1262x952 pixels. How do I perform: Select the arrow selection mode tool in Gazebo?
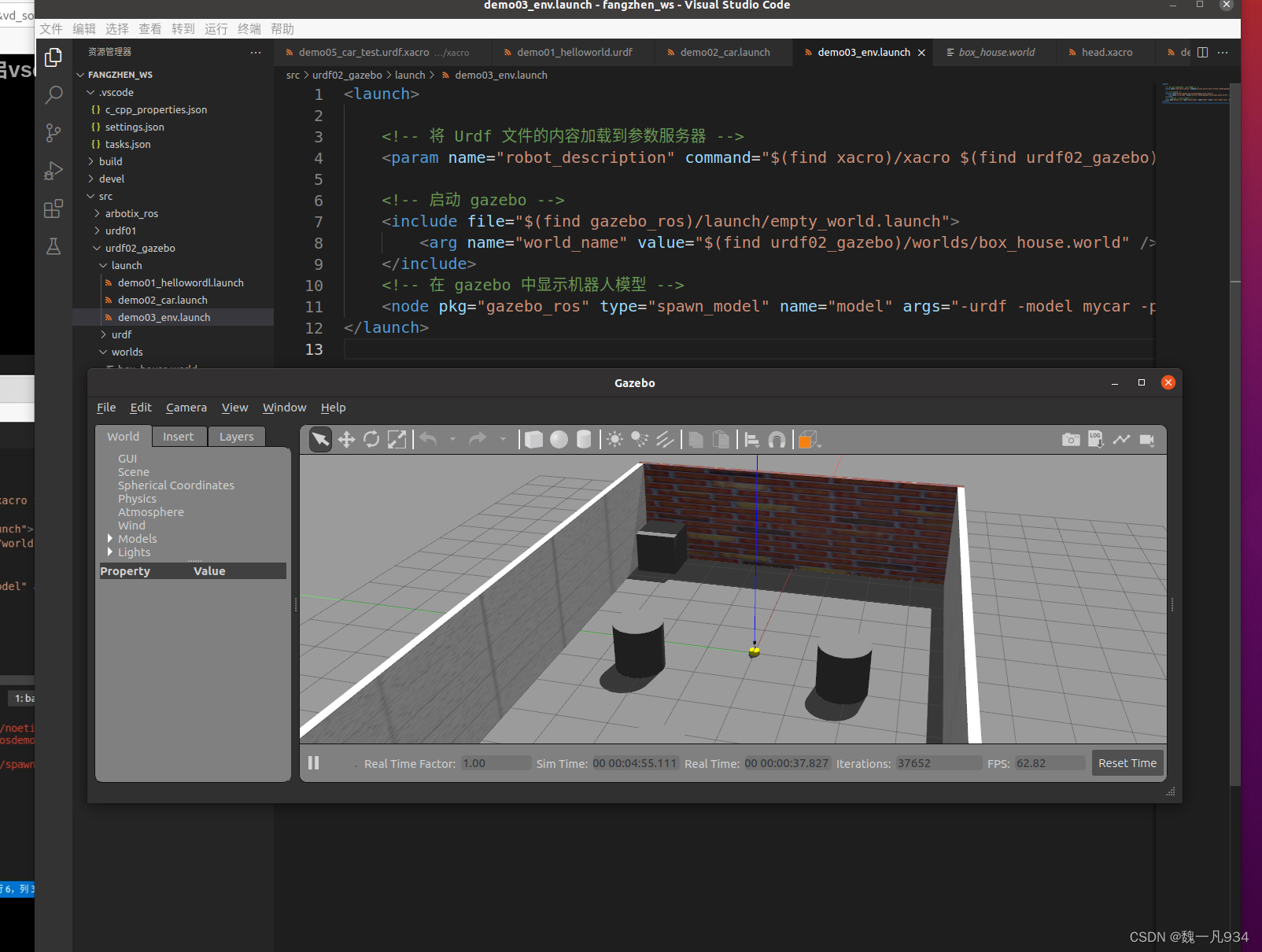(x=320, y=439)
